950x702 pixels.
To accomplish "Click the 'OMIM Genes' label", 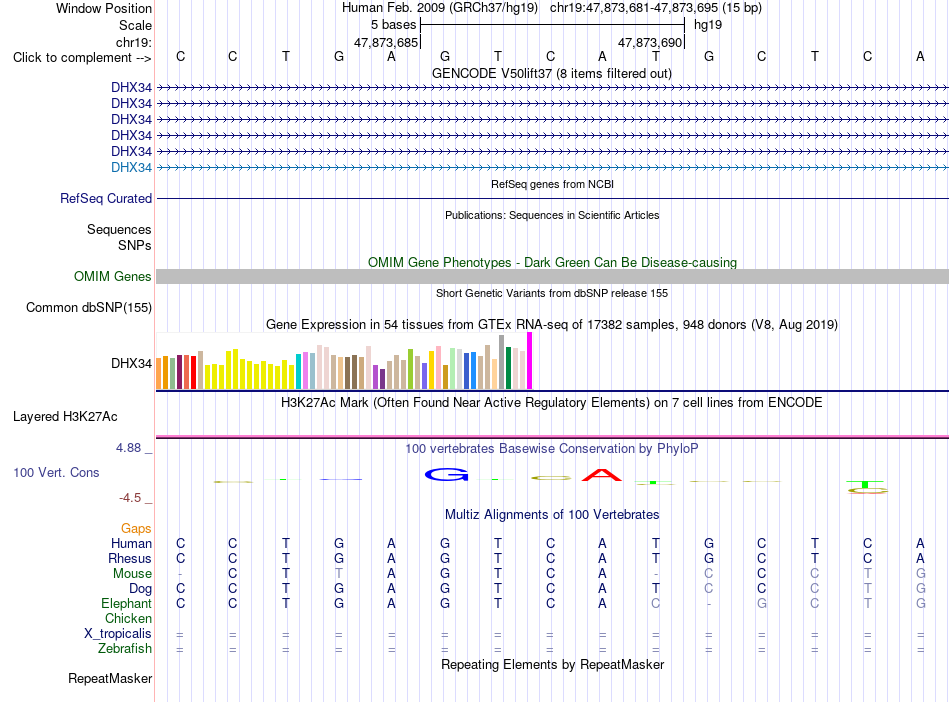I will coord(112,276).
